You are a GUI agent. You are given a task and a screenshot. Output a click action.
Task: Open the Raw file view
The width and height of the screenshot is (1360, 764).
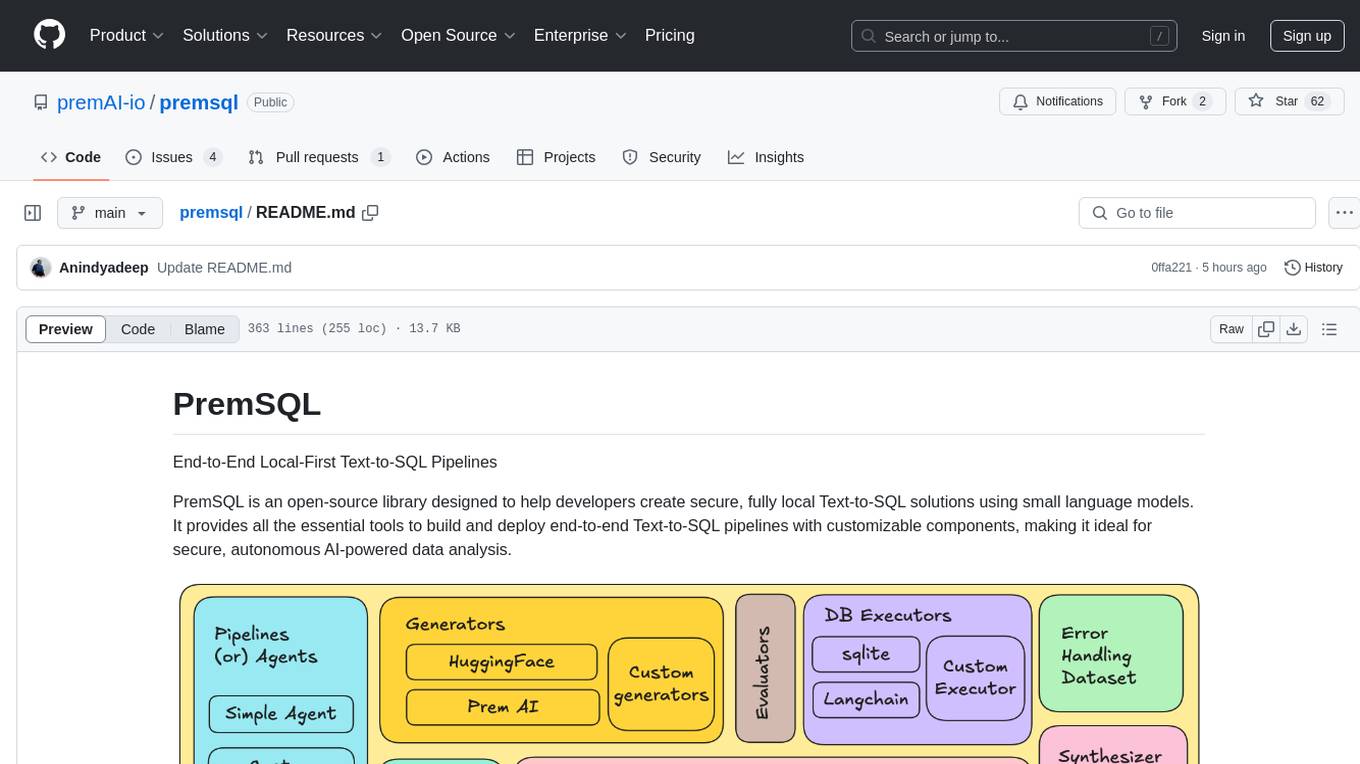(1231, 329)
